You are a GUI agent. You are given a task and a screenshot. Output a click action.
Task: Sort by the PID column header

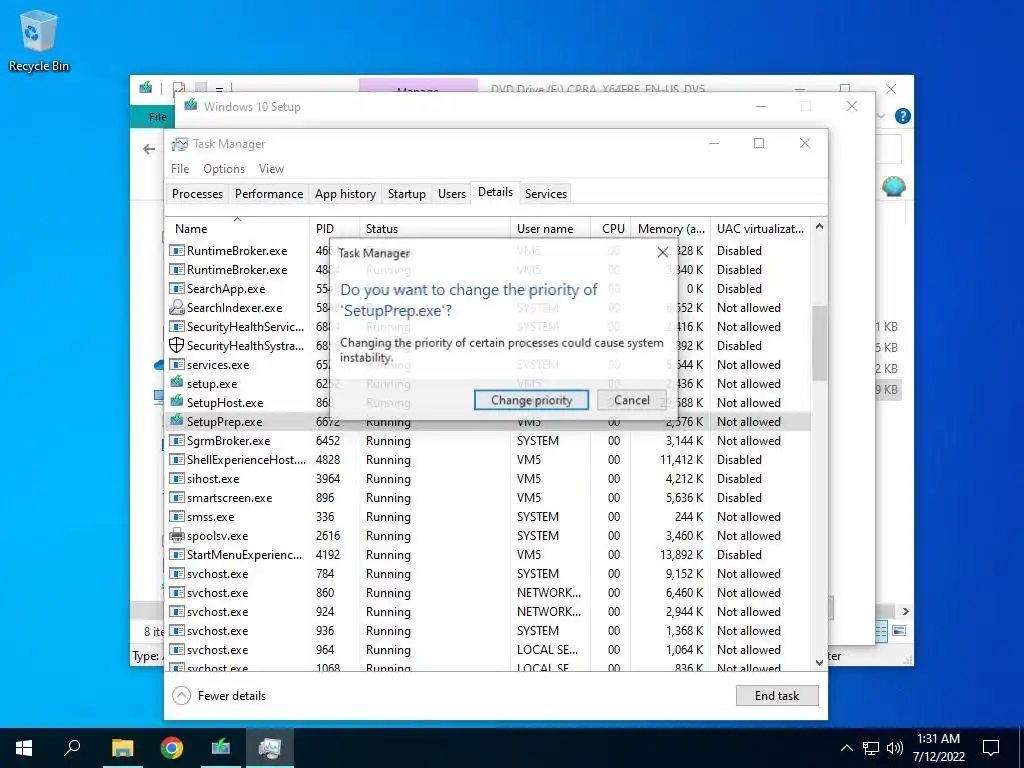point(334,229)
